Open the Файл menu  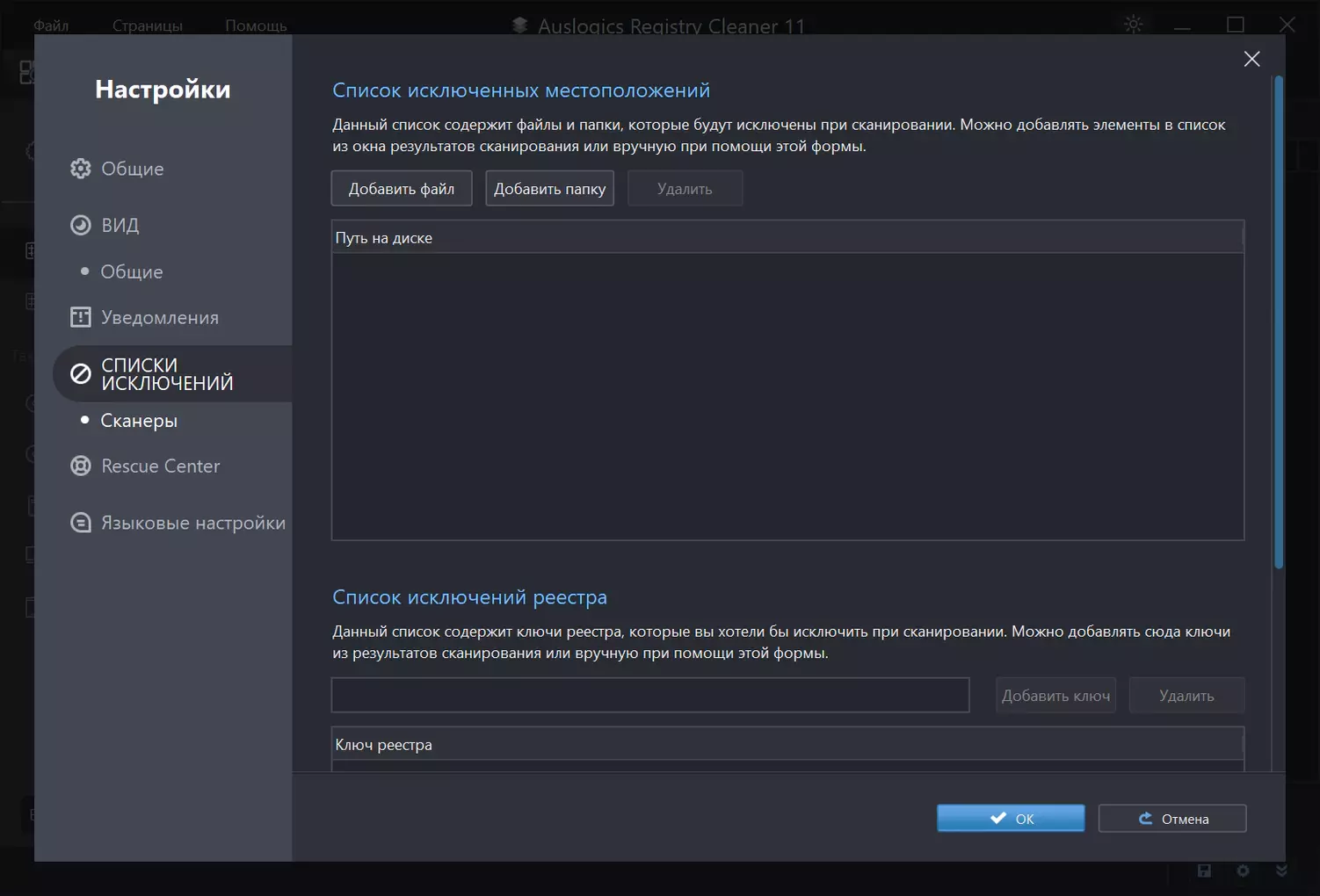point(51,25)
